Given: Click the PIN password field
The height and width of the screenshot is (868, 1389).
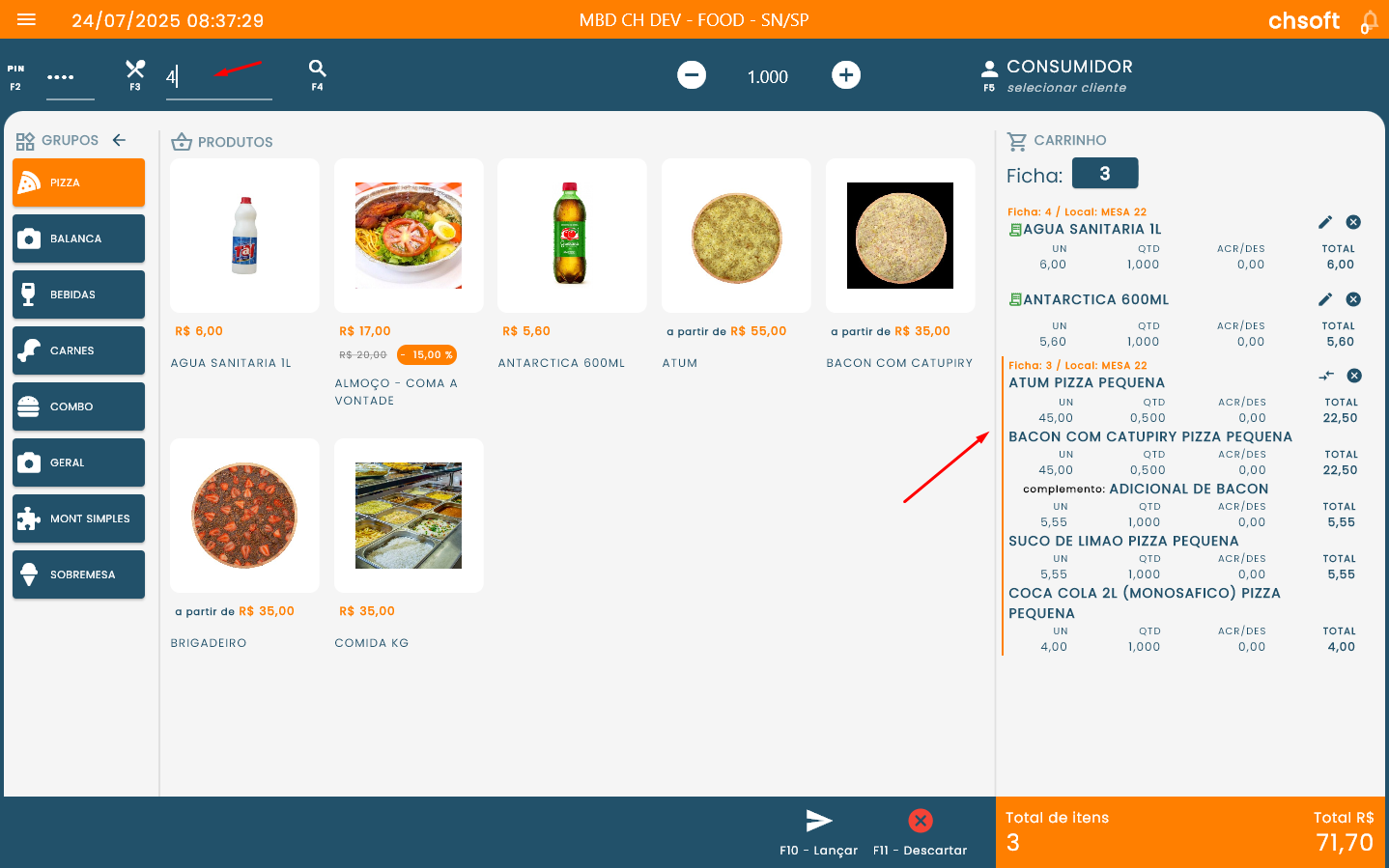Looking at the screenshot, I should click(69, 77).
